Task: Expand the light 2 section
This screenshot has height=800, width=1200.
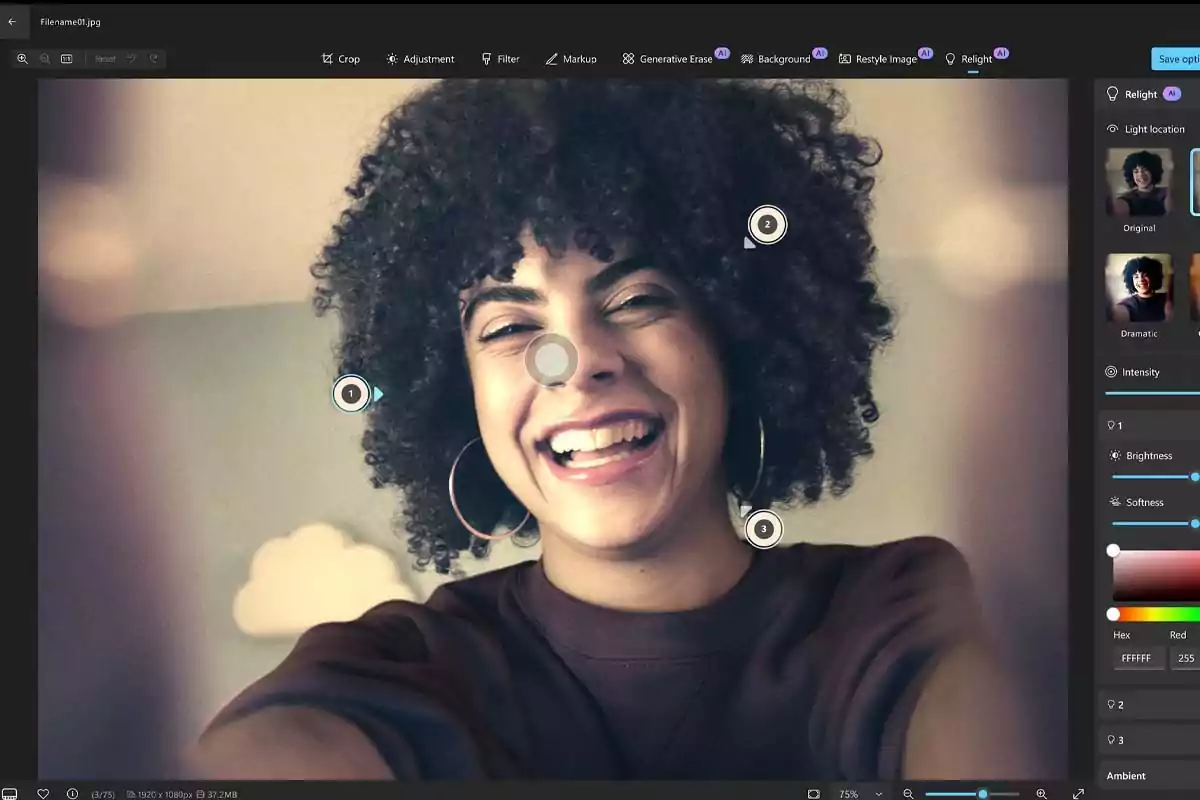Action: coord(1150,704)
